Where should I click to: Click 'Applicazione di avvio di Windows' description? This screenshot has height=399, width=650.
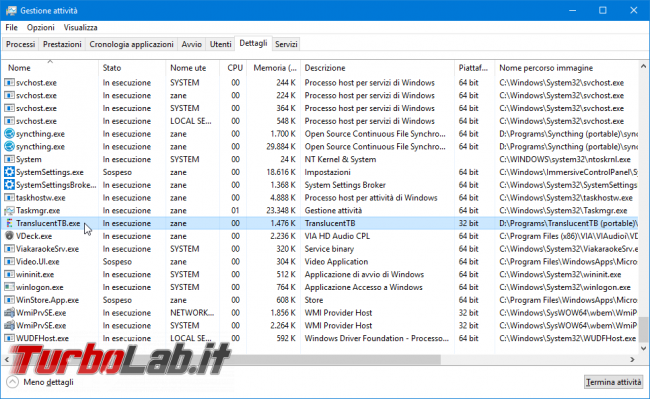[x=364, y=274]
